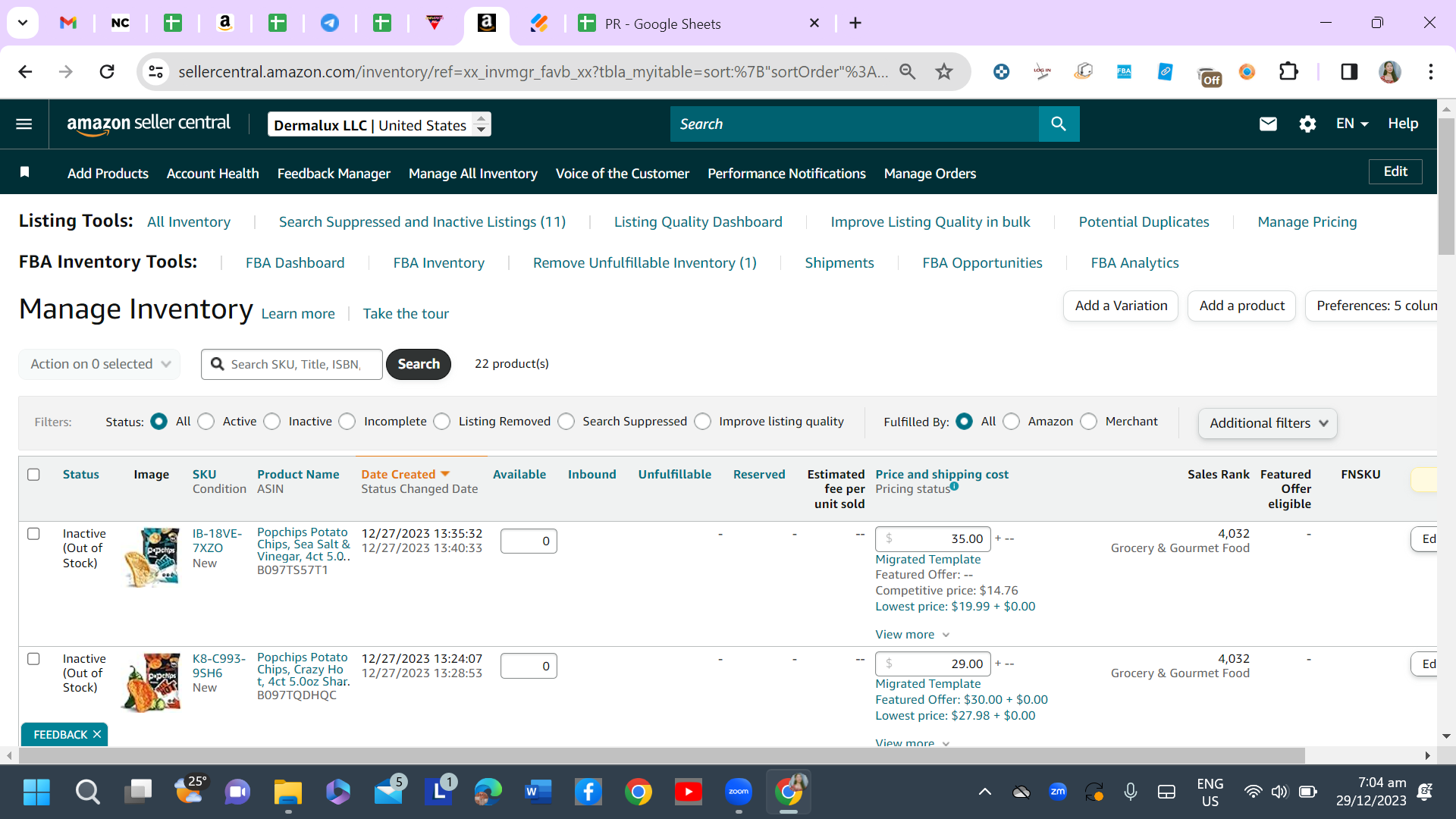
Task: Click the Add a product button
Action: click(x=1242, y=306)
